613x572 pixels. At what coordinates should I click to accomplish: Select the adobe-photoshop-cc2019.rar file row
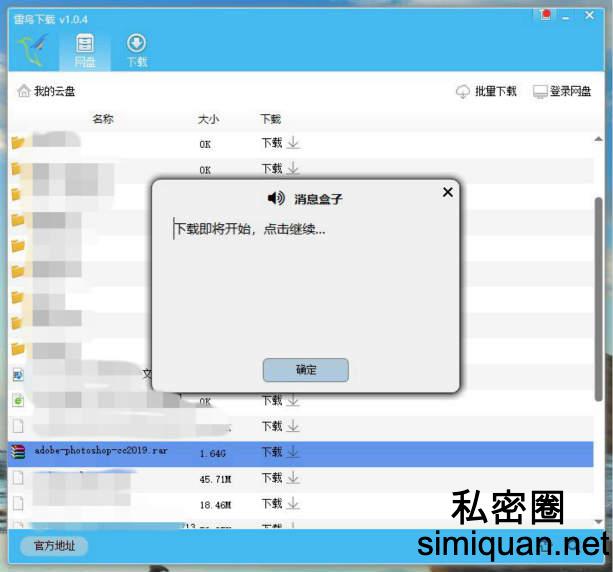100,452
